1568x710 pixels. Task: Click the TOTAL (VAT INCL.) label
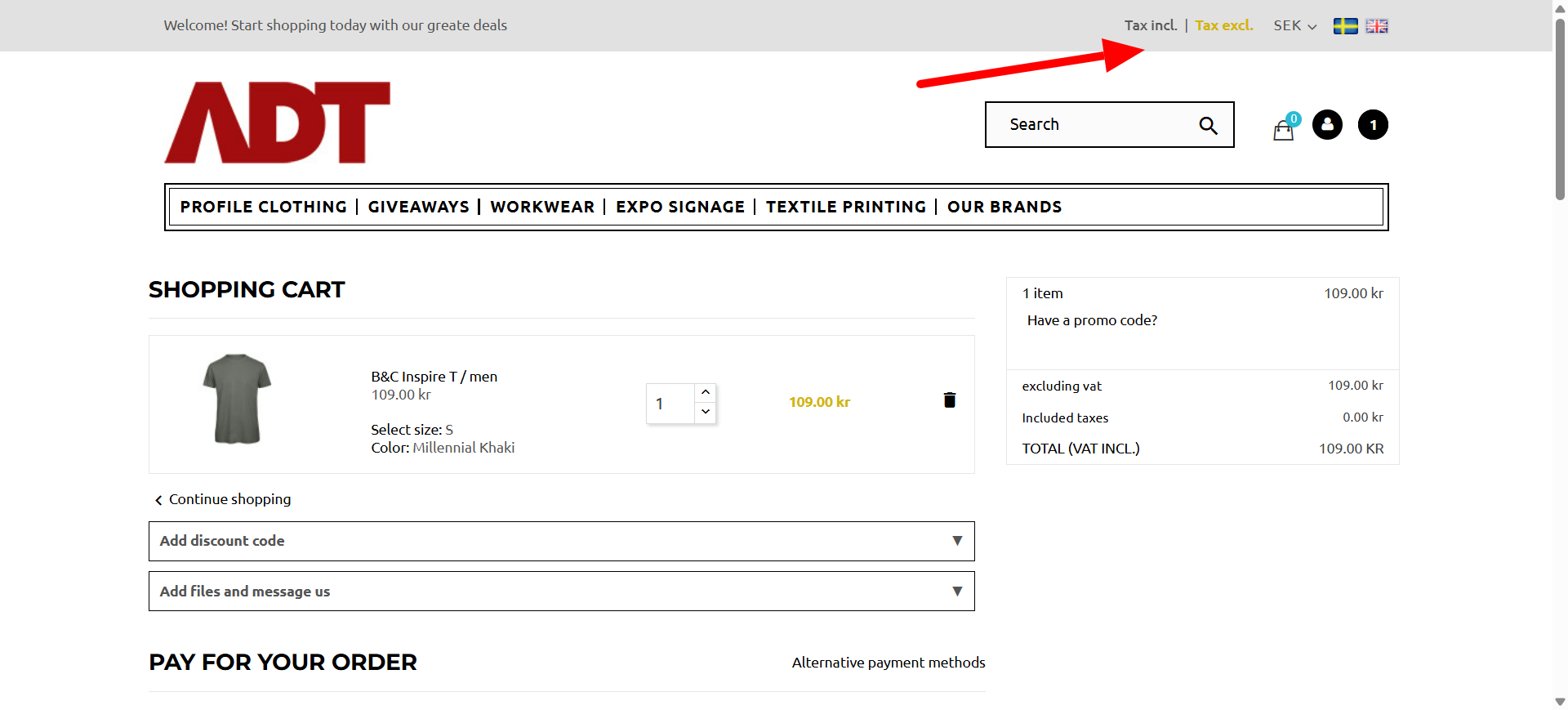click(1080, 449)
